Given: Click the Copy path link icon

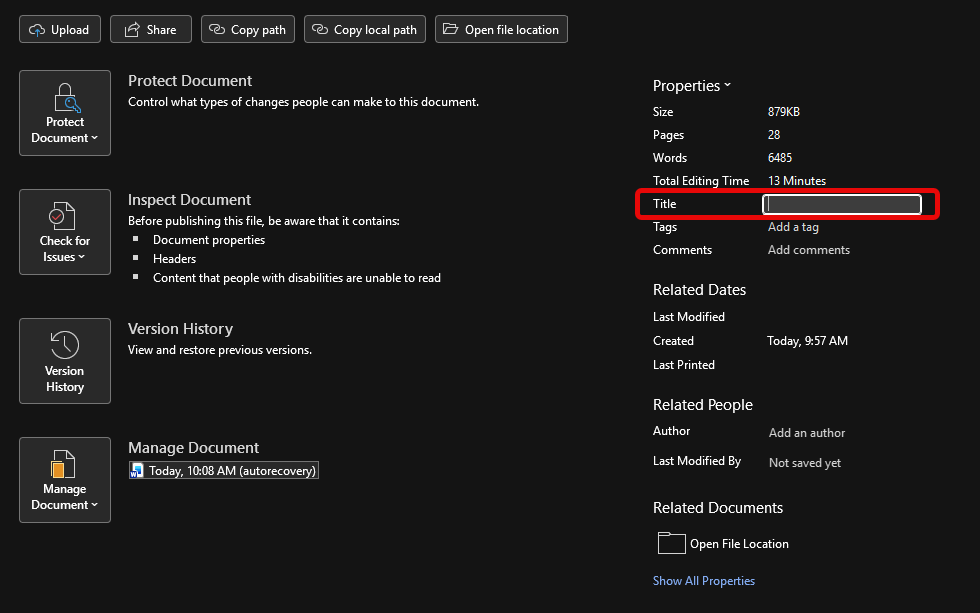Looking at the screenshot, I should pyautogui.click(x=218, y=30).
